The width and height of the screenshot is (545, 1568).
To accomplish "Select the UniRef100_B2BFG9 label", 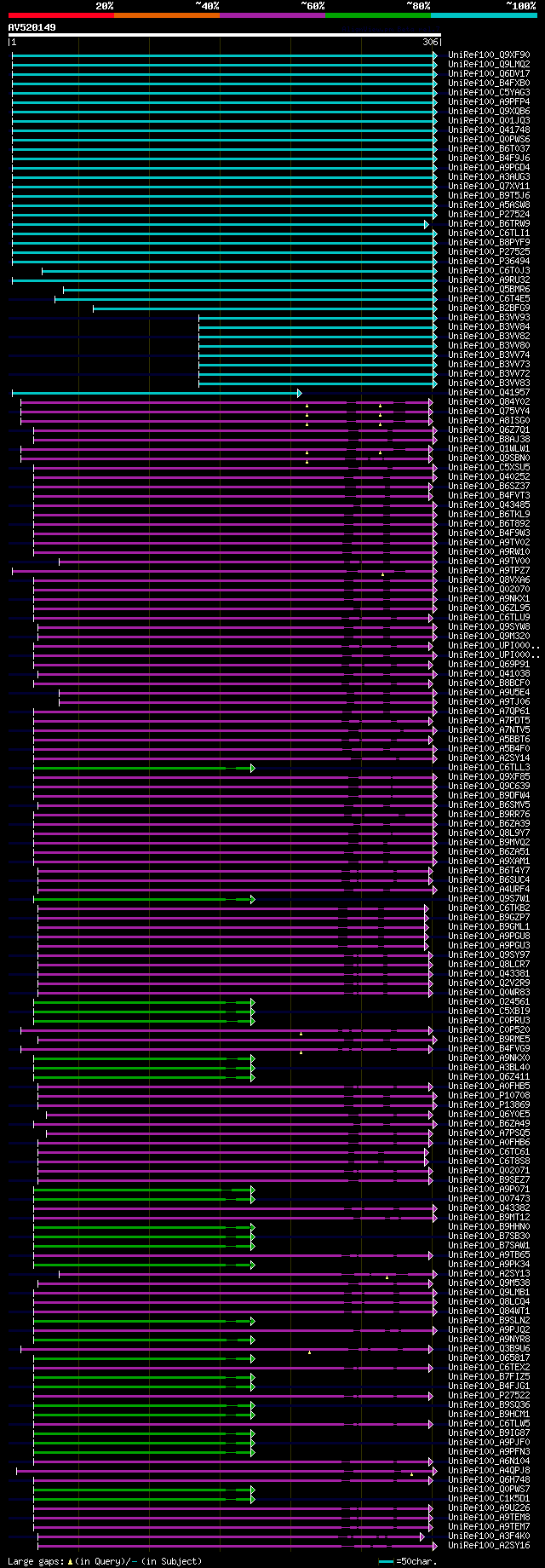I will [x=489, y=308].
